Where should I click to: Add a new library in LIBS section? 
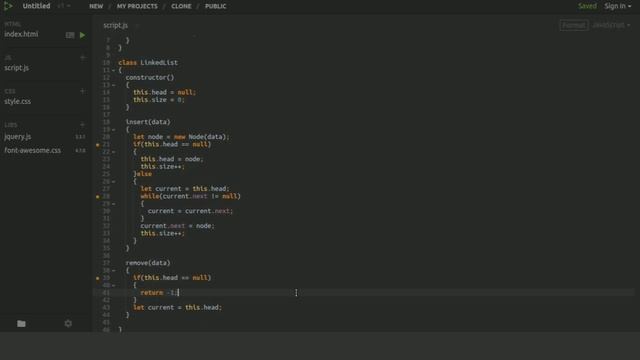click(82, 124)
